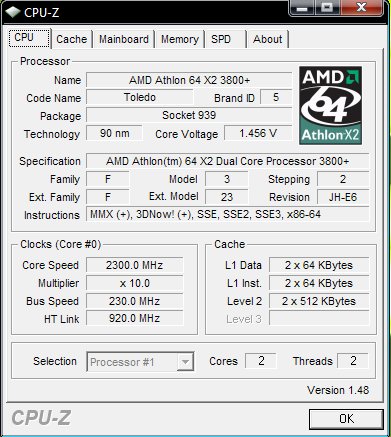This screenshot has width=391, height=437.
Task: Select the CPU tab
Action: 29,38
